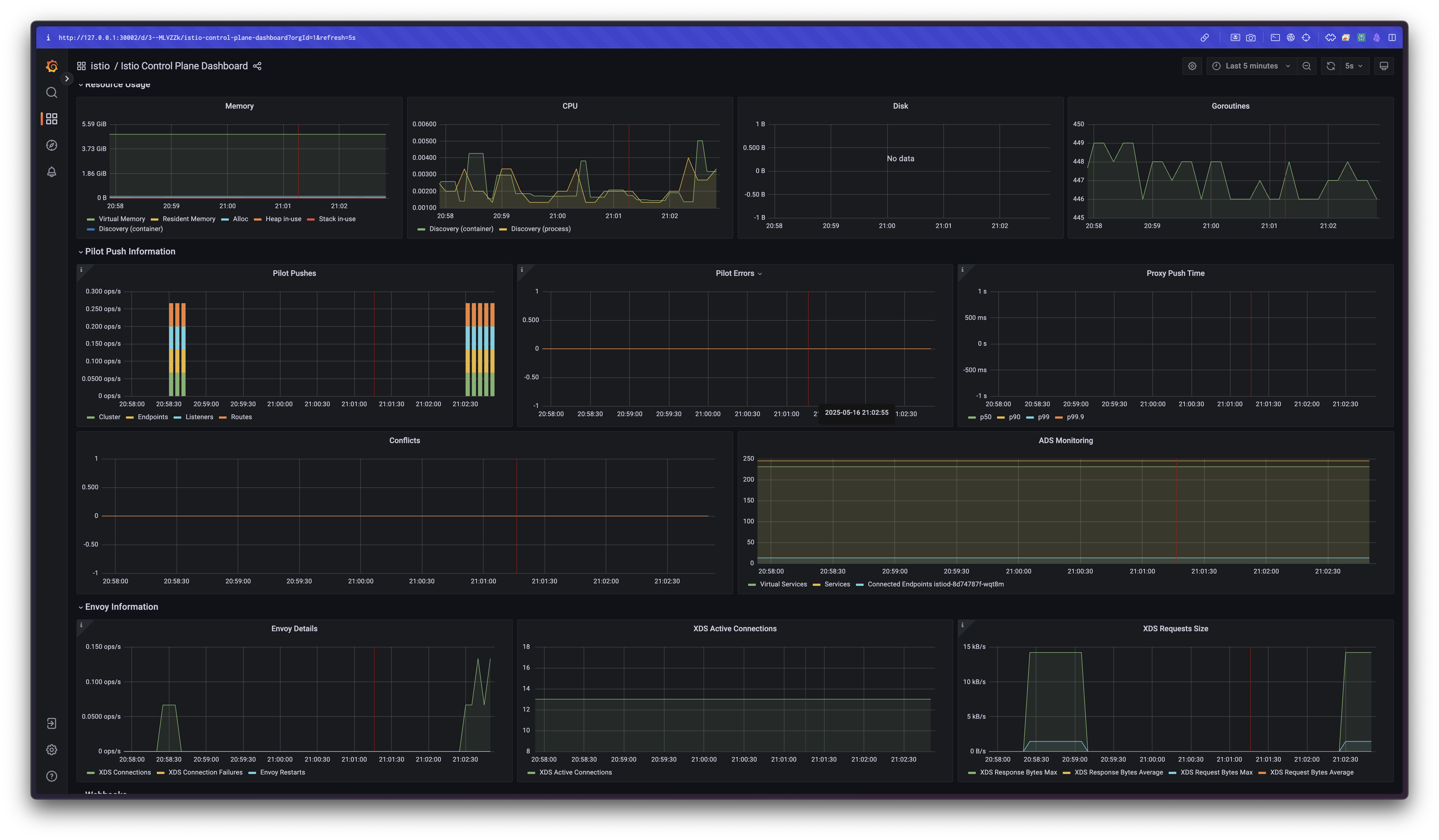Image resolution: width=1439 pixels, height=840 pixels.
Task: Click the Grafana logo home icon
Action: [x=51, y=66]
